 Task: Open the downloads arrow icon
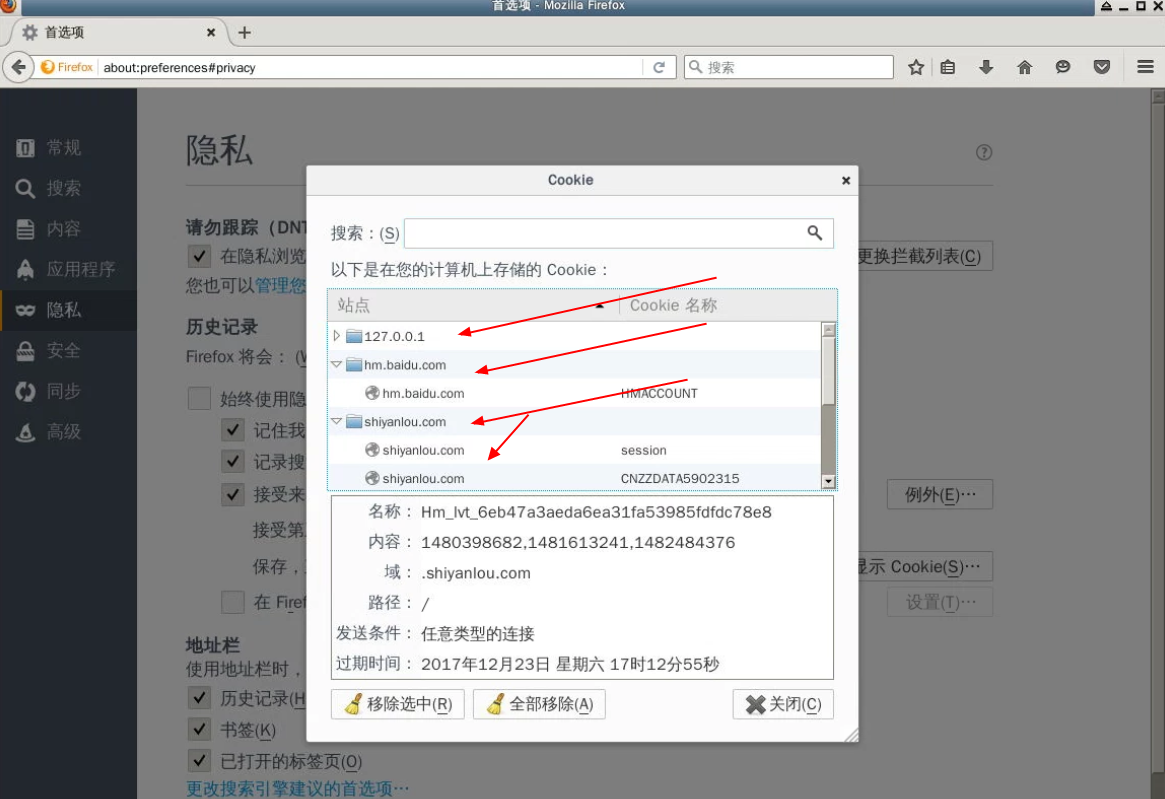(986, 68)
